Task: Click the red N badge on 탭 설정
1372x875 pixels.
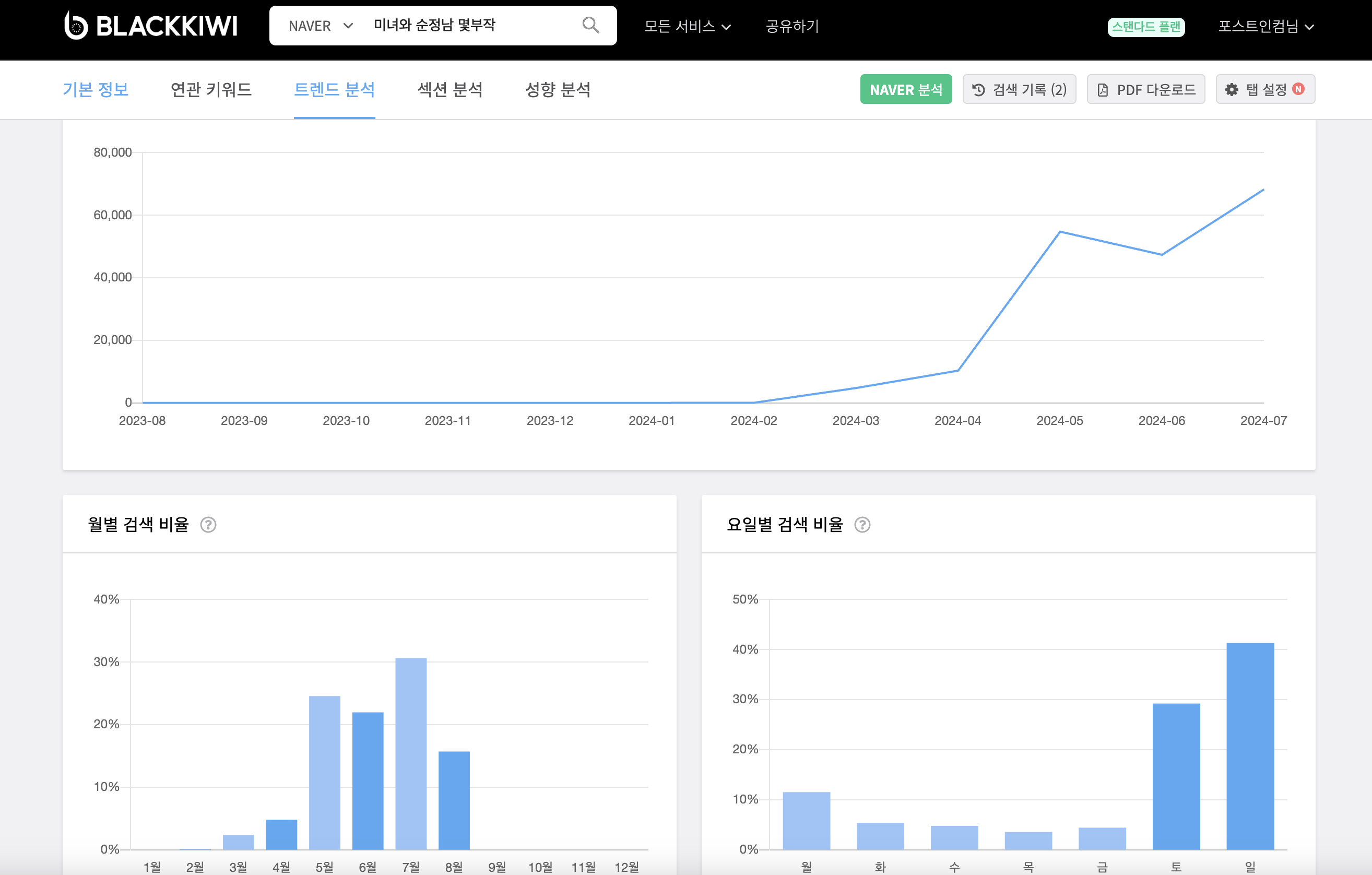Action: [1298, 89]
